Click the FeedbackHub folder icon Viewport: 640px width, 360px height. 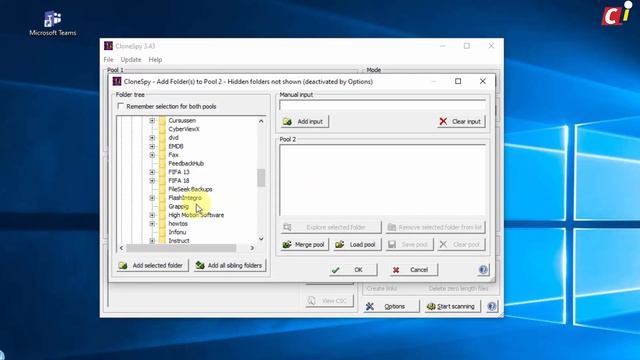(162, 163)
